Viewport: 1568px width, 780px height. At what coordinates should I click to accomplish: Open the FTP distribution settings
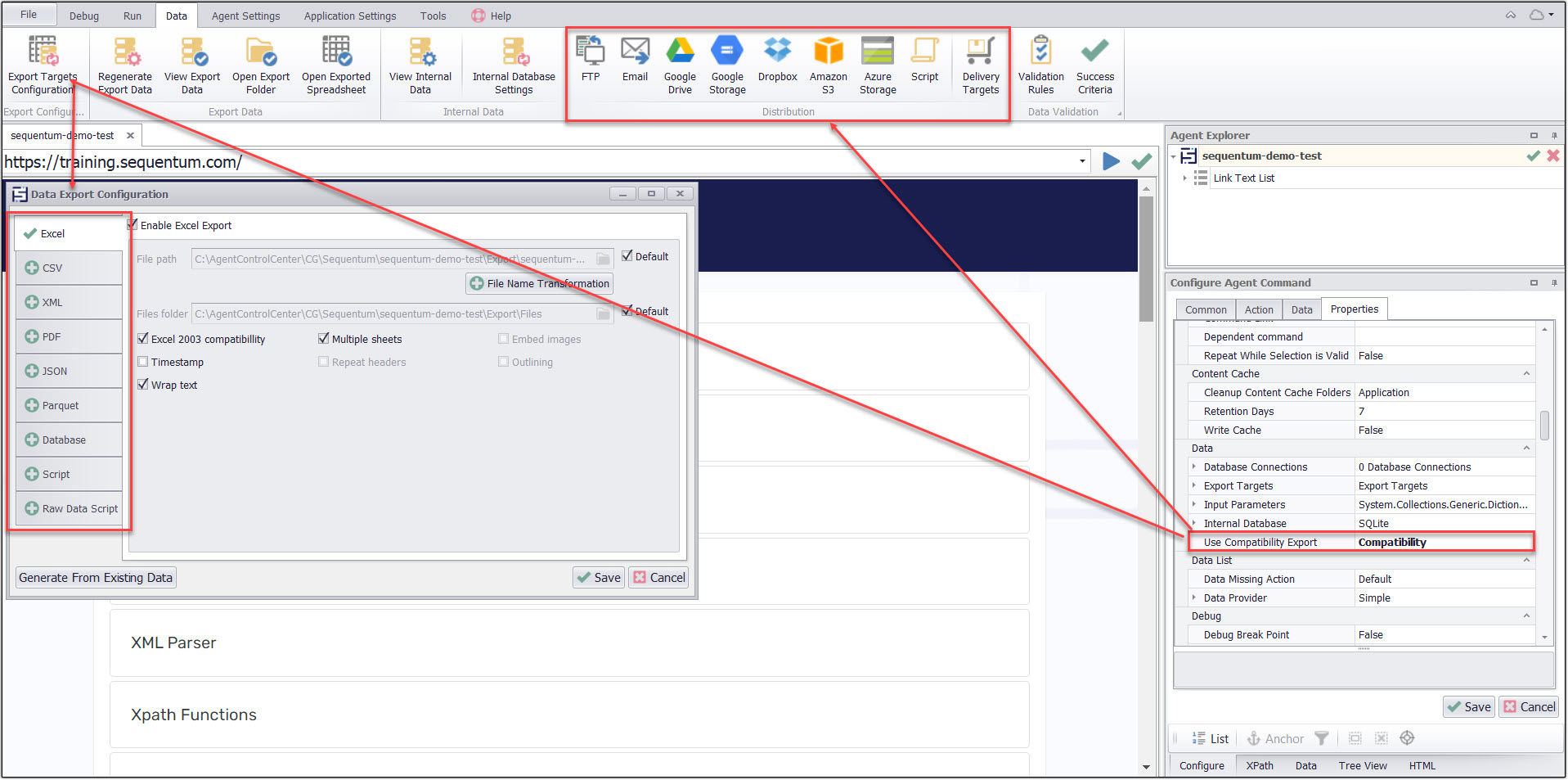pyautogui.click(x=590, y=64)
